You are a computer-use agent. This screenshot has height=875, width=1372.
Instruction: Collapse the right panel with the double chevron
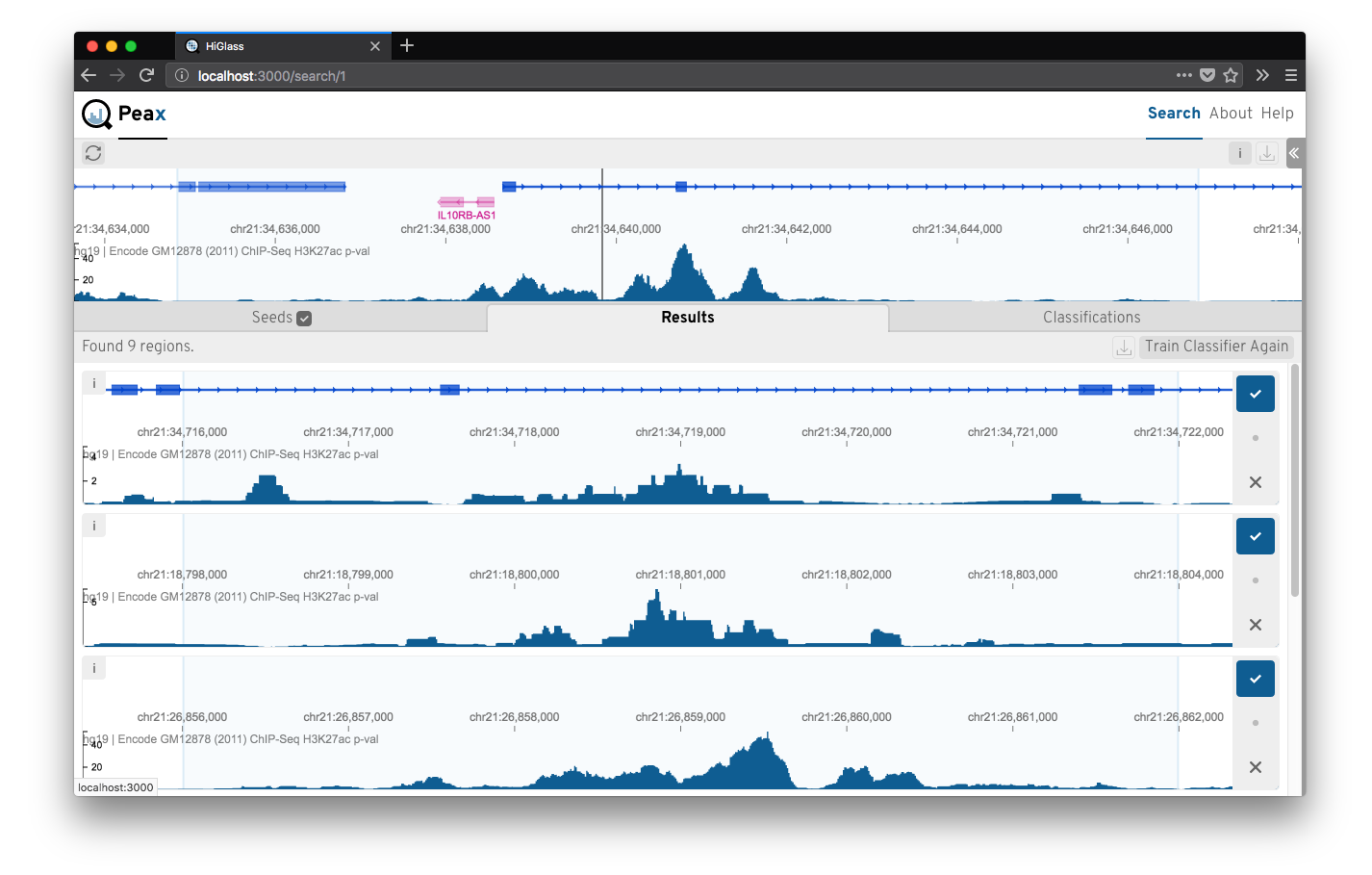[x=1294, y=153]
